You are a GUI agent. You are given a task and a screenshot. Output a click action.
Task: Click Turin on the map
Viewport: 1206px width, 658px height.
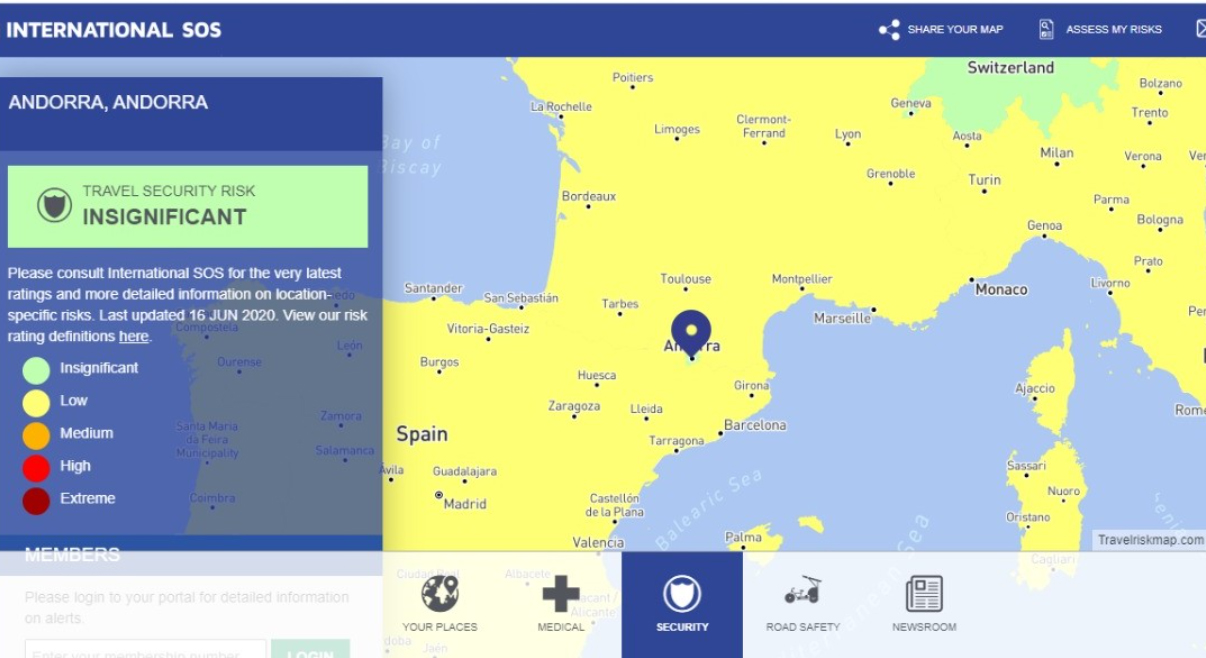tap(985, 180)
